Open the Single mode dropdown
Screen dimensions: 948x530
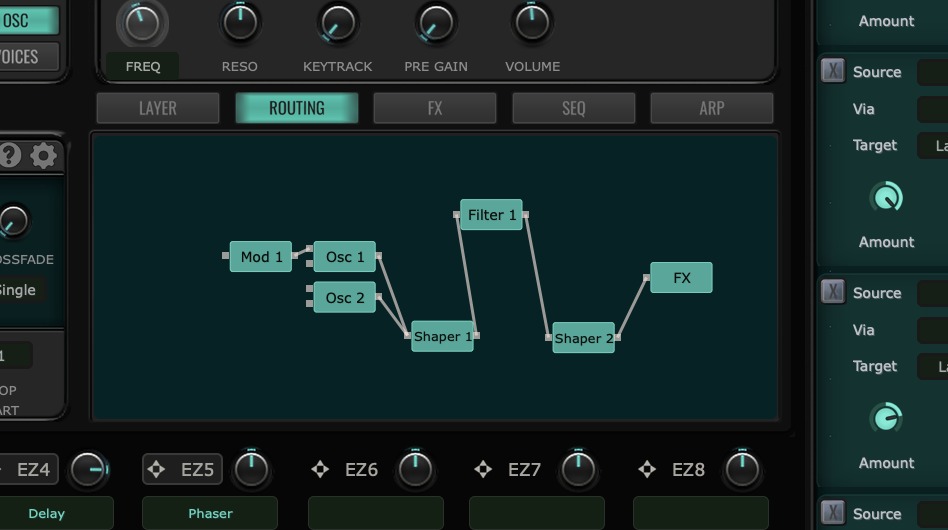pos(20,290)
